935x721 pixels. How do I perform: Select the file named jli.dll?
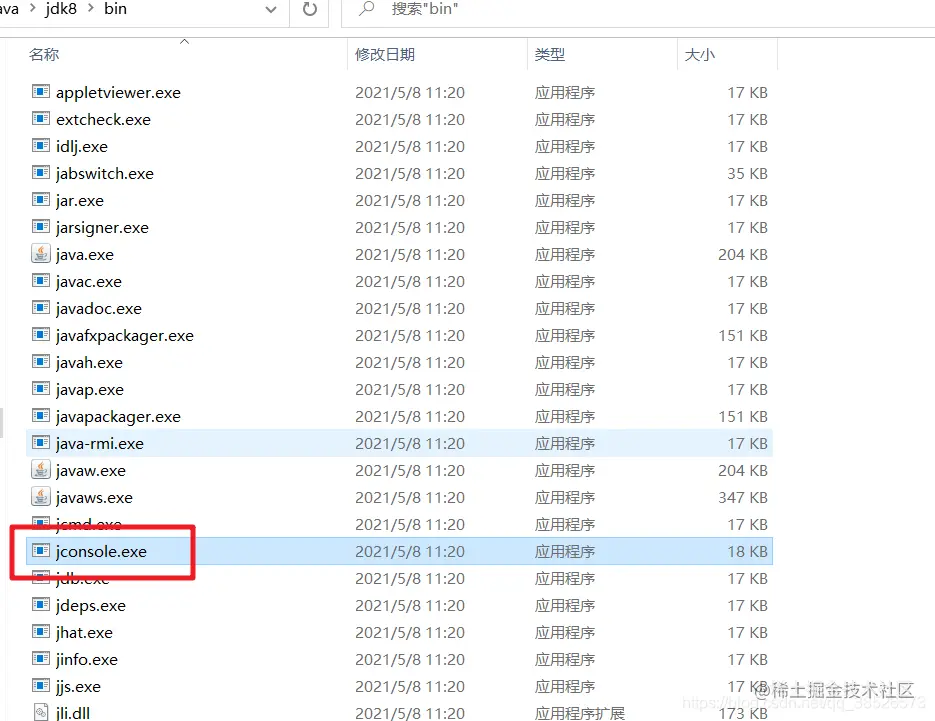pyautogui.click(x=73, y=713)
